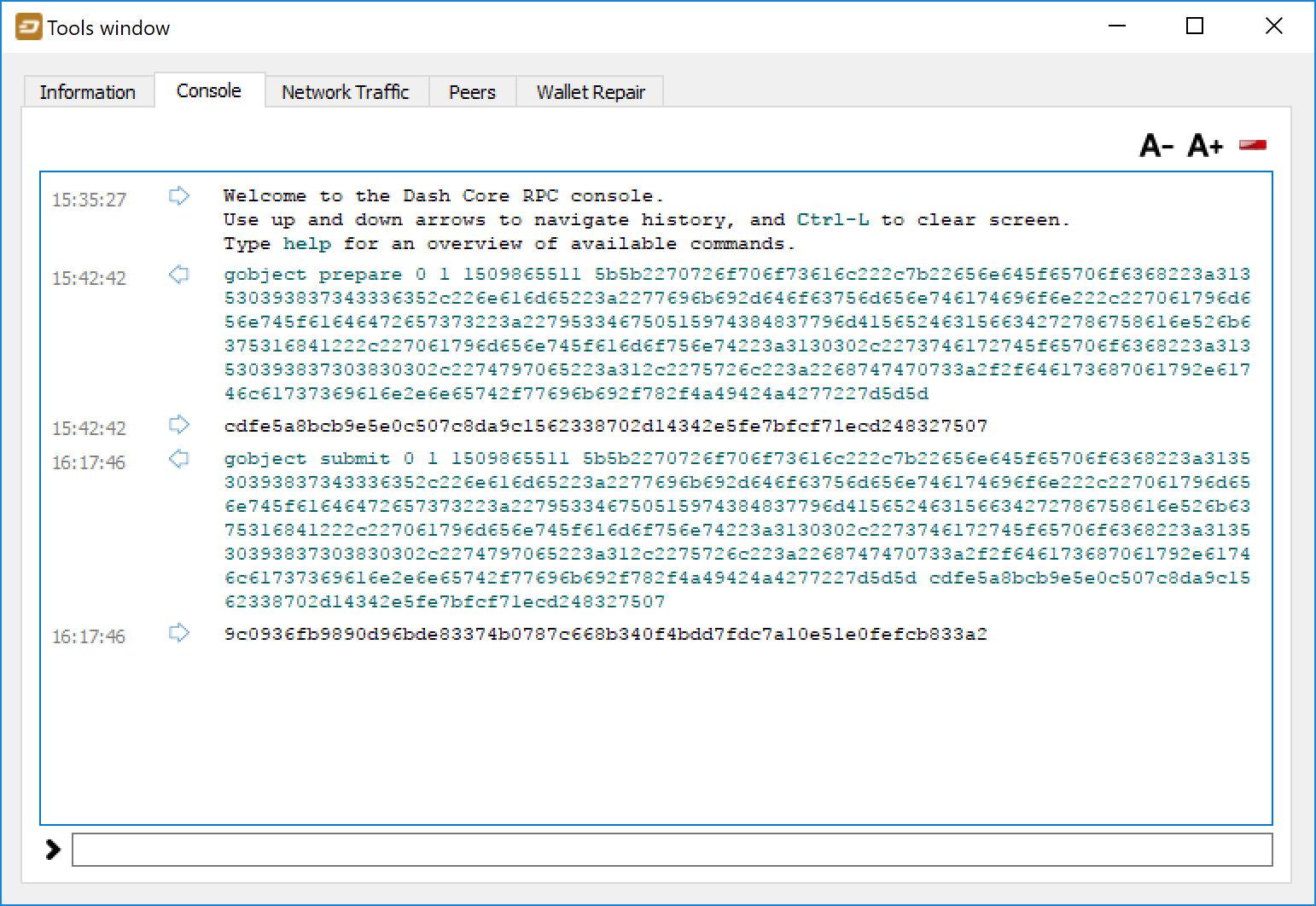Maximize the Tools window
Image resolution: width=1316 pixels, height=906 pixels.
tap(1195, 26)
